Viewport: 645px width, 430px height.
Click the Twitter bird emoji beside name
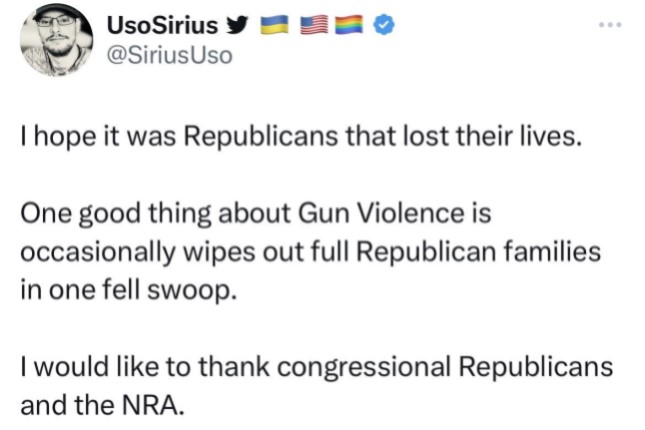click(239, 25)
